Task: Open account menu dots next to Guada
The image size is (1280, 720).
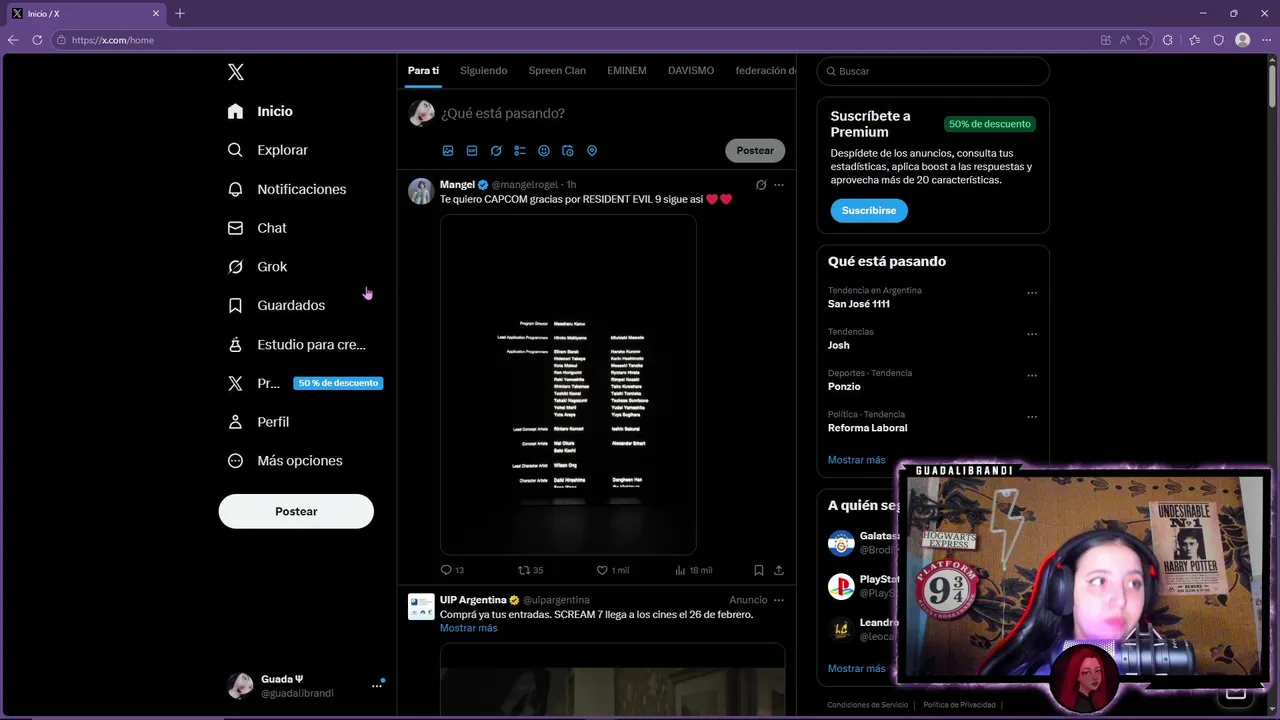Action: click(x=377, y=686)
